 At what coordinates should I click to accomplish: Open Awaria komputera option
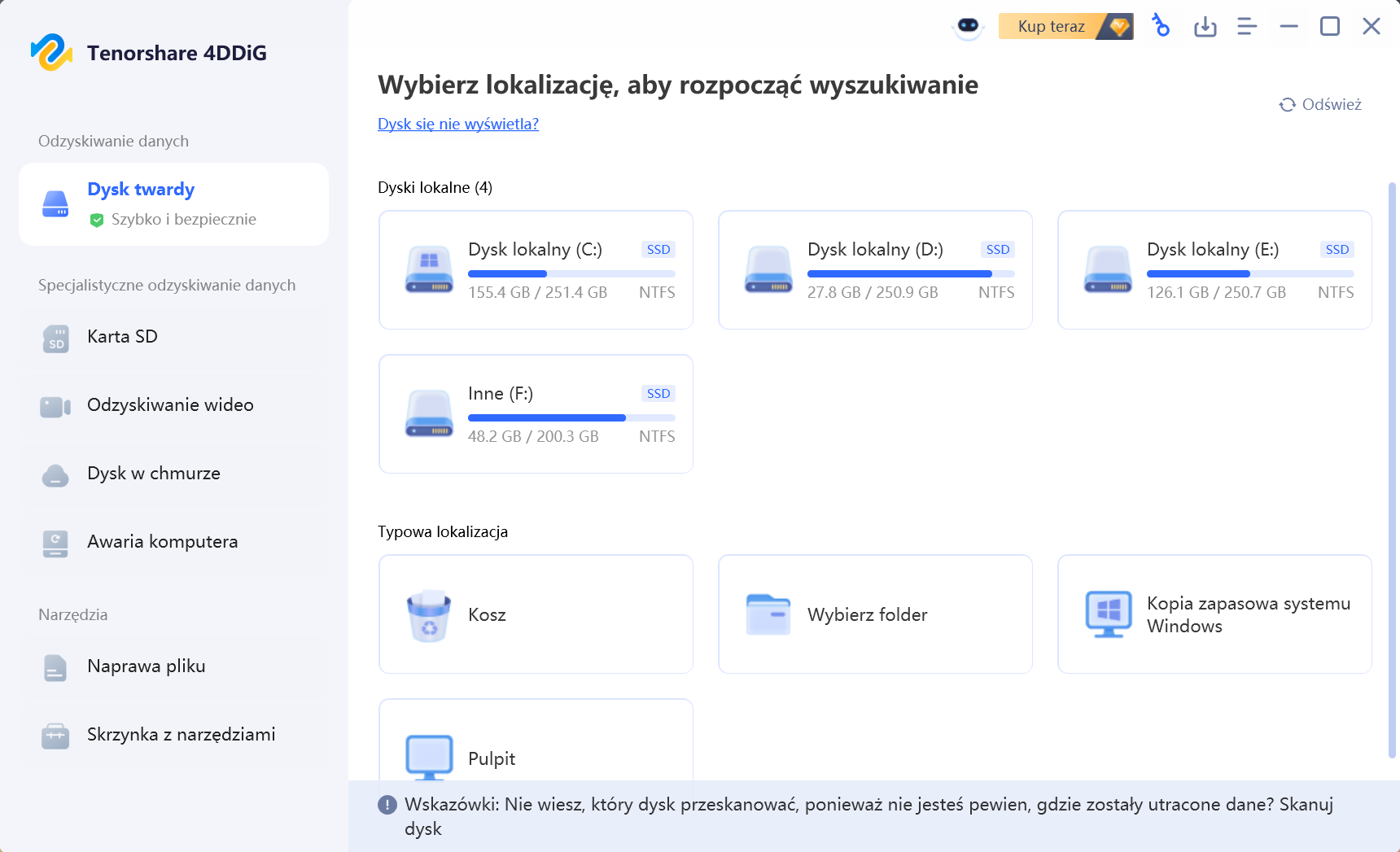pos(173,542)
